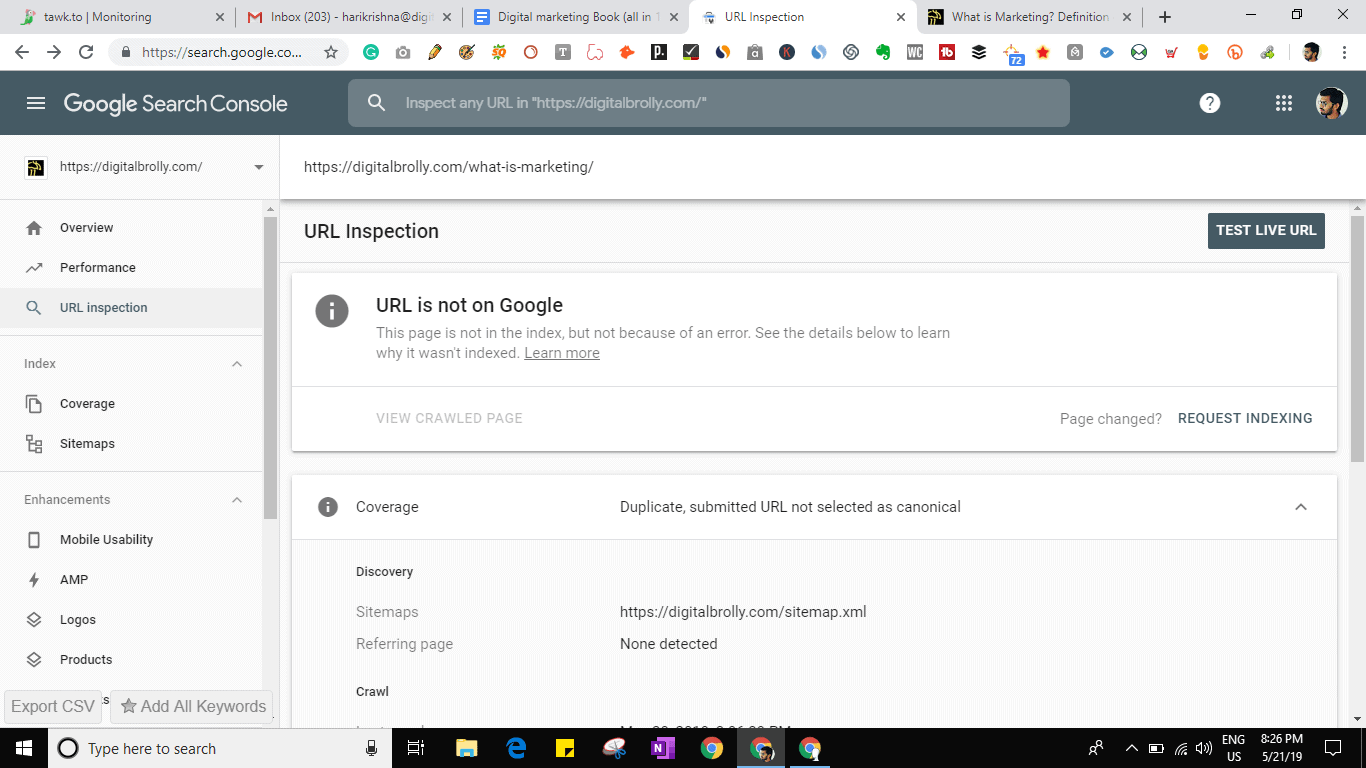The height and width of the screenshot is (768, 1366).
Task: Collapse the Enhancements section
Action: tap(237, 500)
